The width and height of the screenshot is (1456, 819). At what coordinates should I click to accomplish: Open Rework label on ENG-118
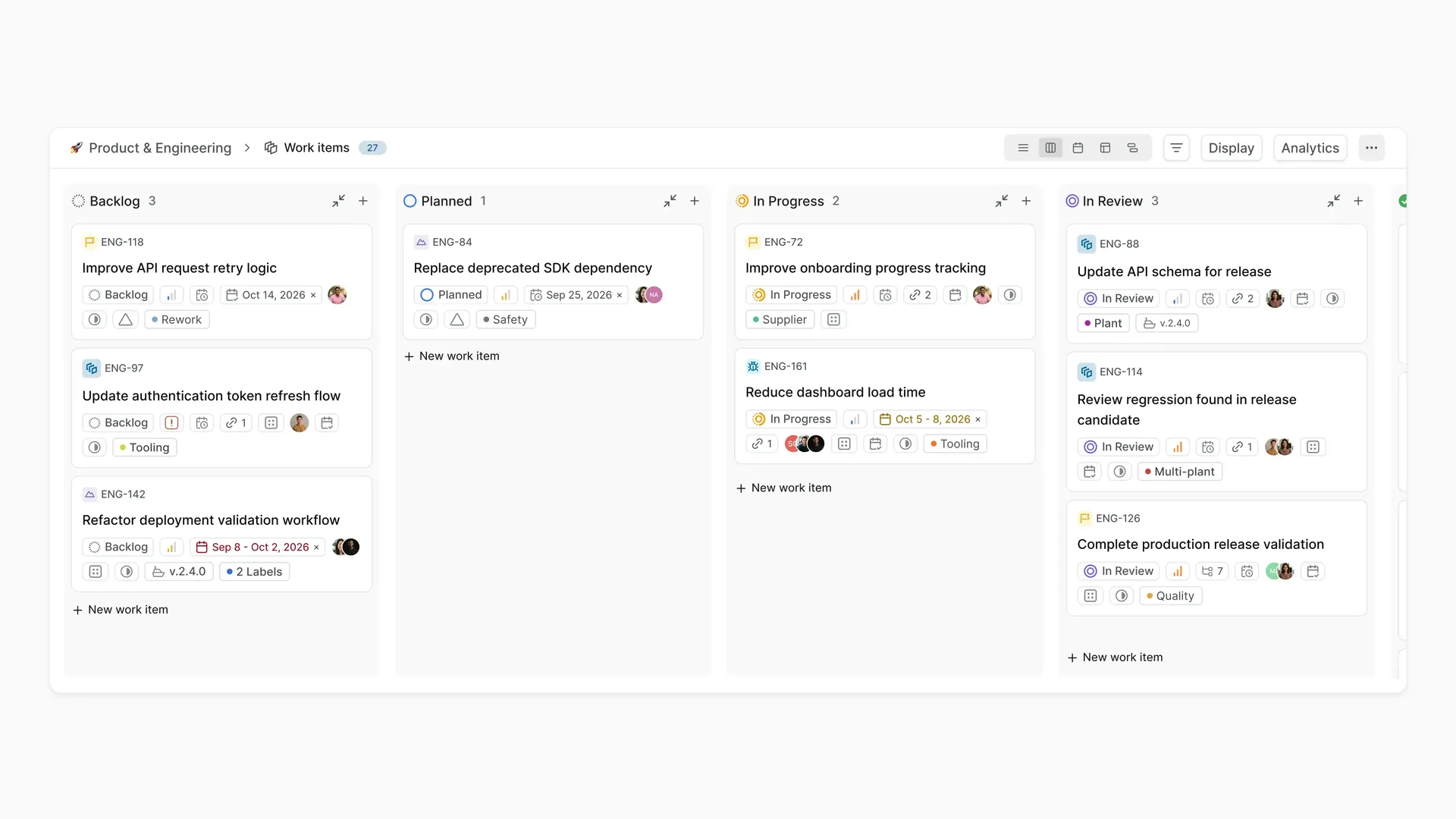(177, 320)
